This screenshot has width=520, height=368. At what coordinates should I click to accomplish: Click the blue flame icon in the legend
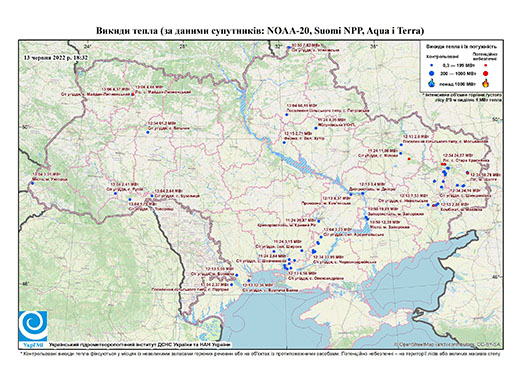click(x=432, y=83)
